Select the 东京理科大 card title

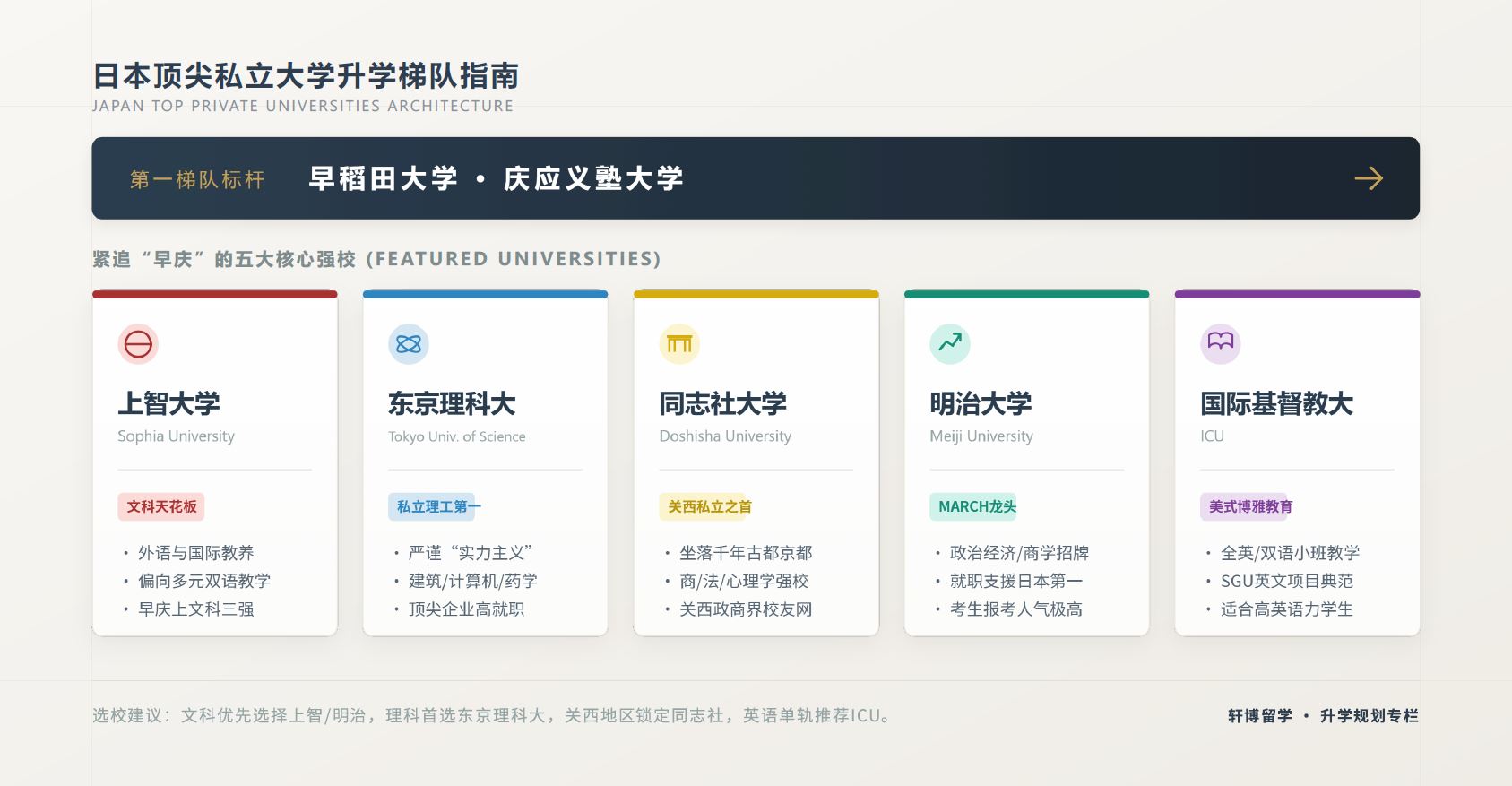(452, 403)
